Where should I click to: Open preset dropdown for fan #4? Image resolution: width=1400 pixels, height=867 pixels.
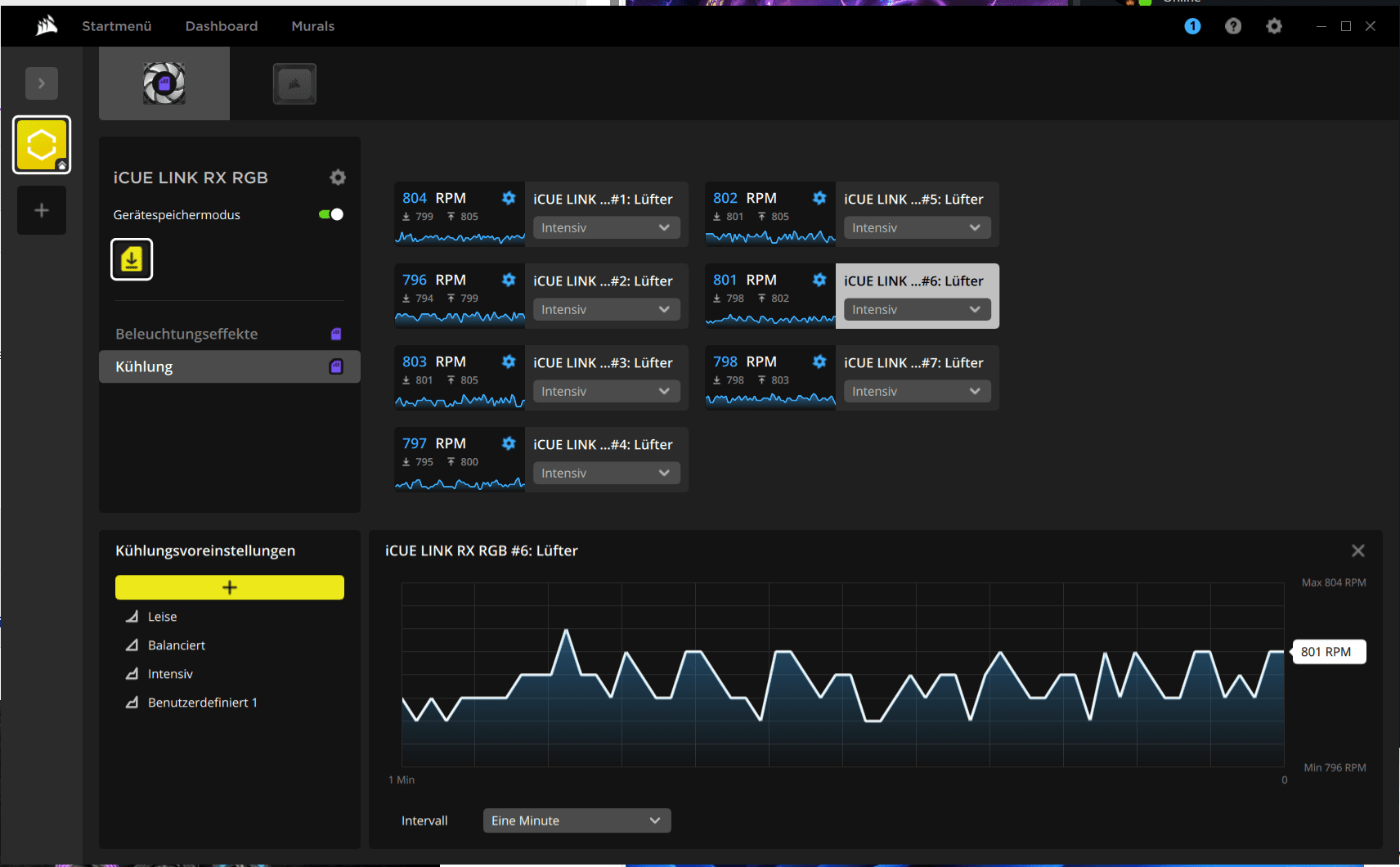(607, 473)
